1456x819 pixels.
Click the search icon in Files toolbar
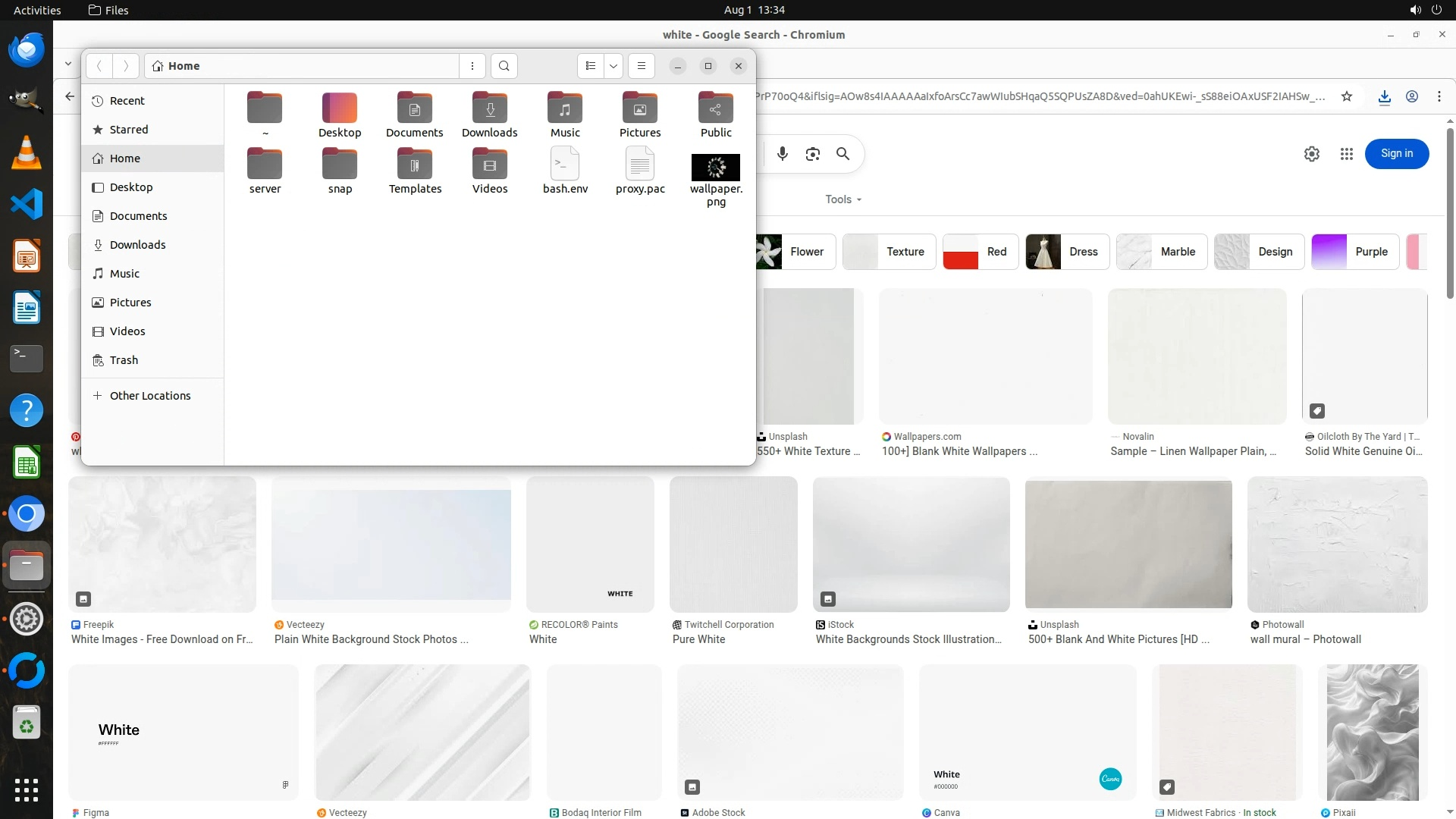pos(504,66)
